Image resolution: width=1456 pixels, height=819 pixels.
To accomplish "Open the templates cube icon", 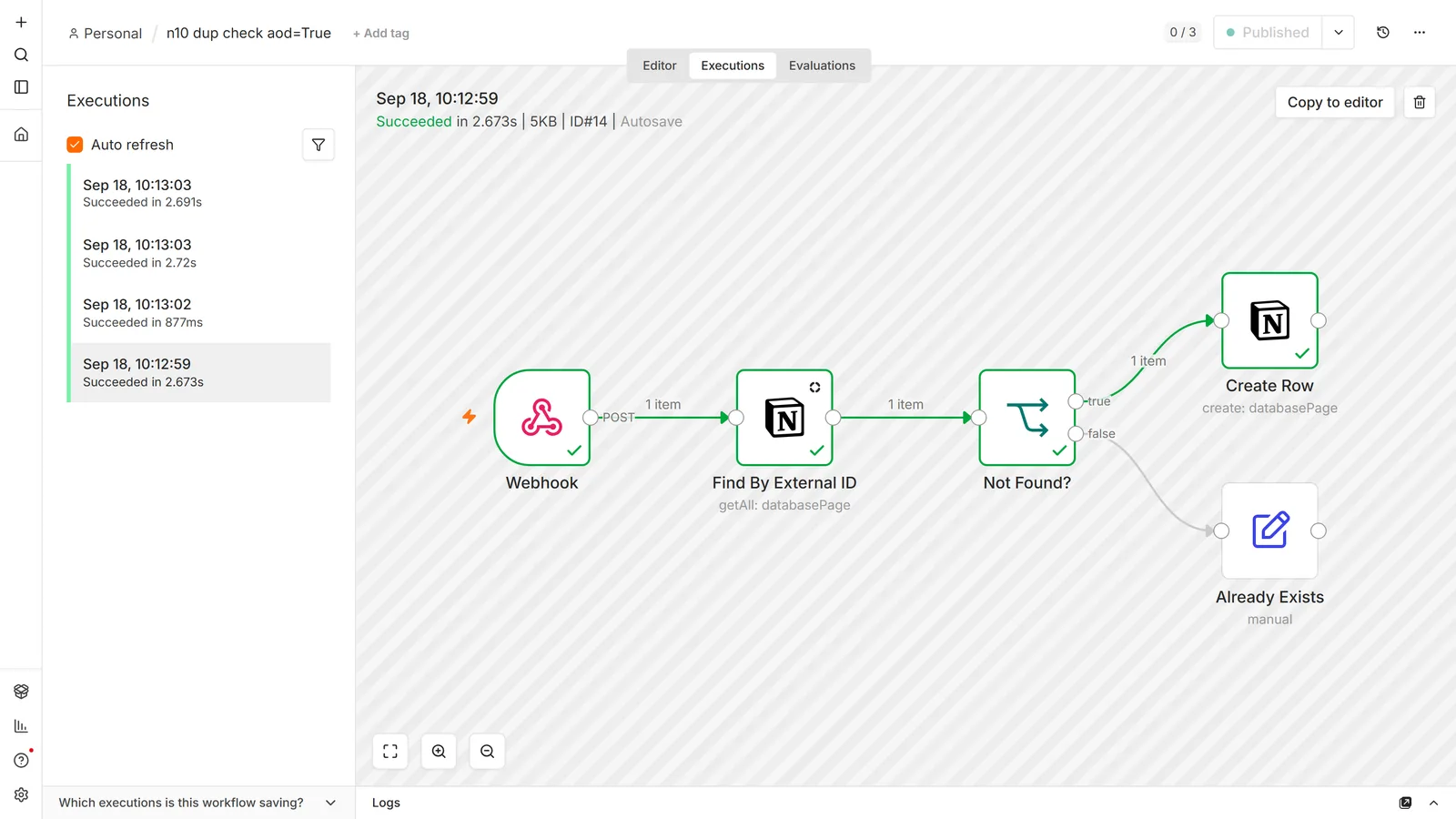I will pyautogui.click(x=21, y=692).
